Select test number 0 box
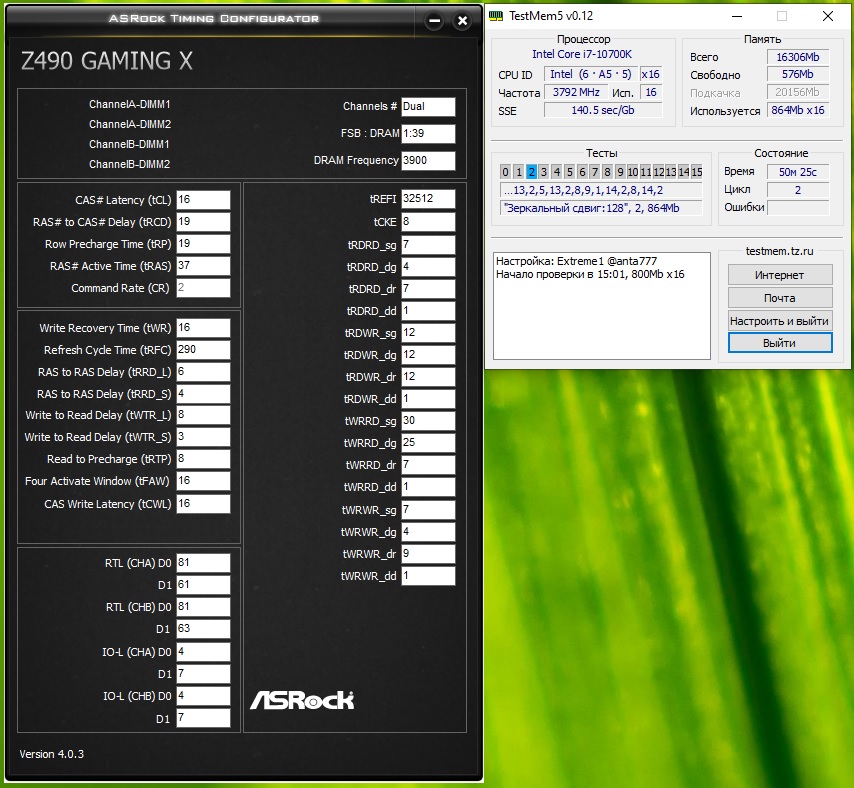The width and height of the screenshot is (854, 788). coord(505,172)
